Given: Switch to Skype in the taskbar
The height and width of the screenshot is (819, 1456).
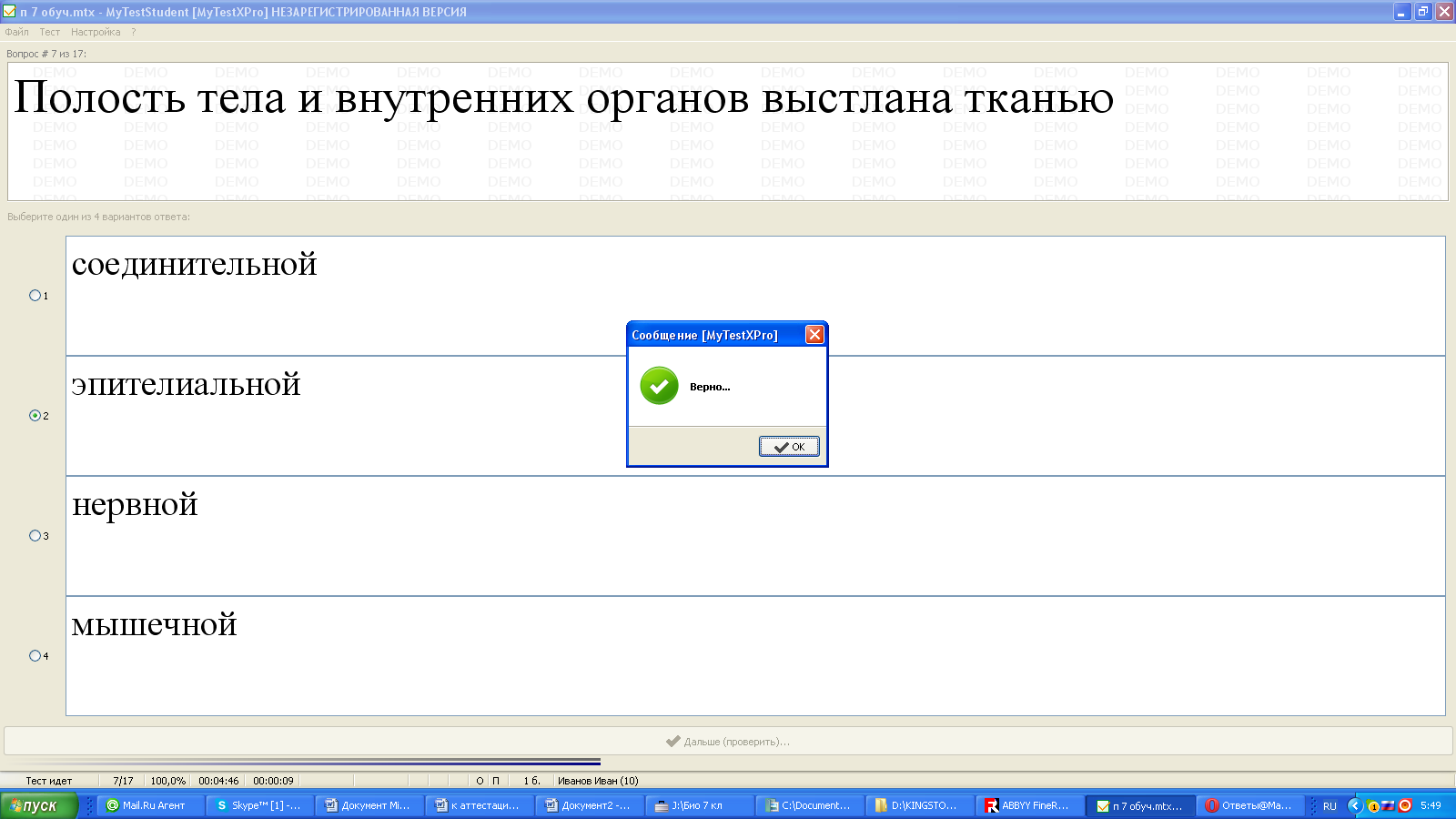Looking at the screenshot, I should (260, 805).
